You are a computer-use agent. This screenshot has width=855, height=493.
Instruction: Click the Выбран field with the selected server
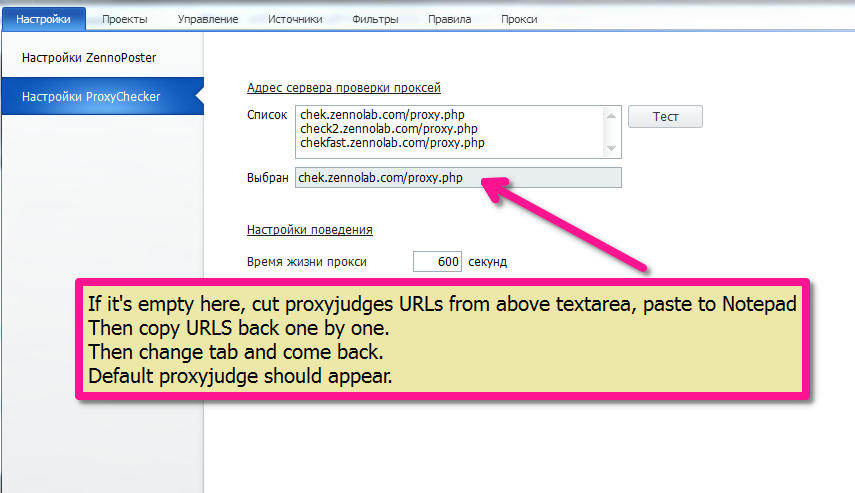tap(458, 178)
